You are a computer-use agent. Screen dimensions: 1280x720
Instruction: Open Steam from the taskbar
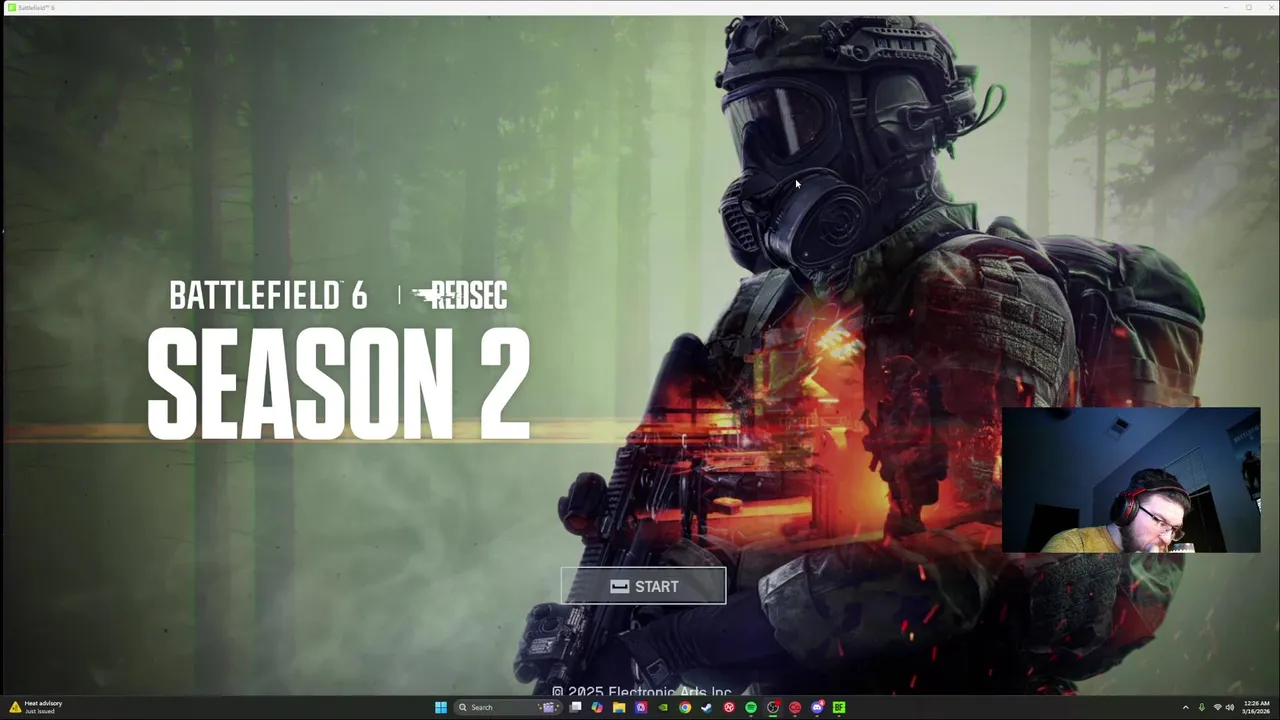(x=706, y=708)
